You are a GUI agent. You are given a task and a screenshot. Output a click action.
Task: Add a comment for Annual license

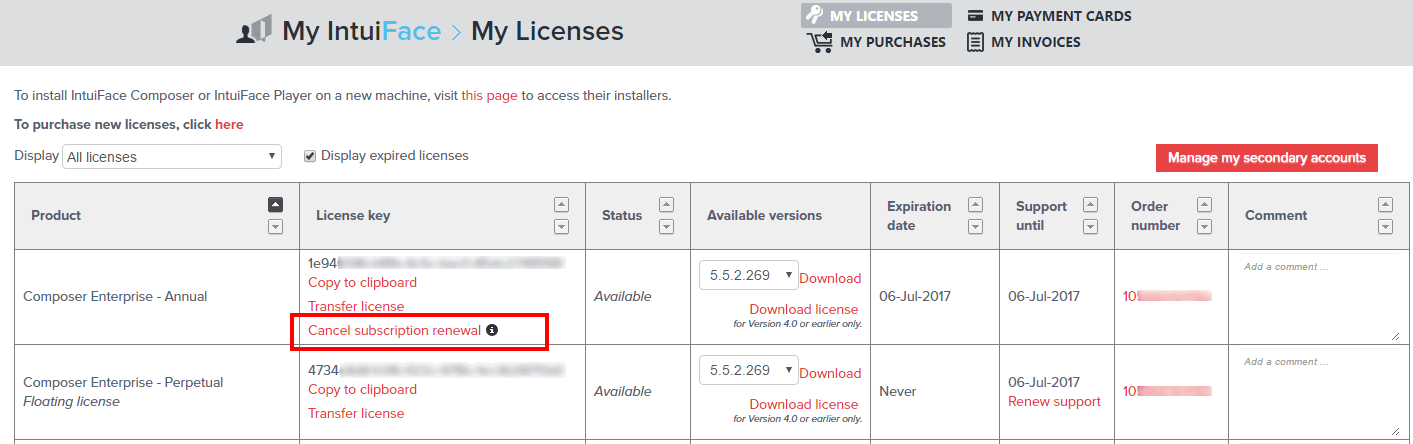(1320, 297)
